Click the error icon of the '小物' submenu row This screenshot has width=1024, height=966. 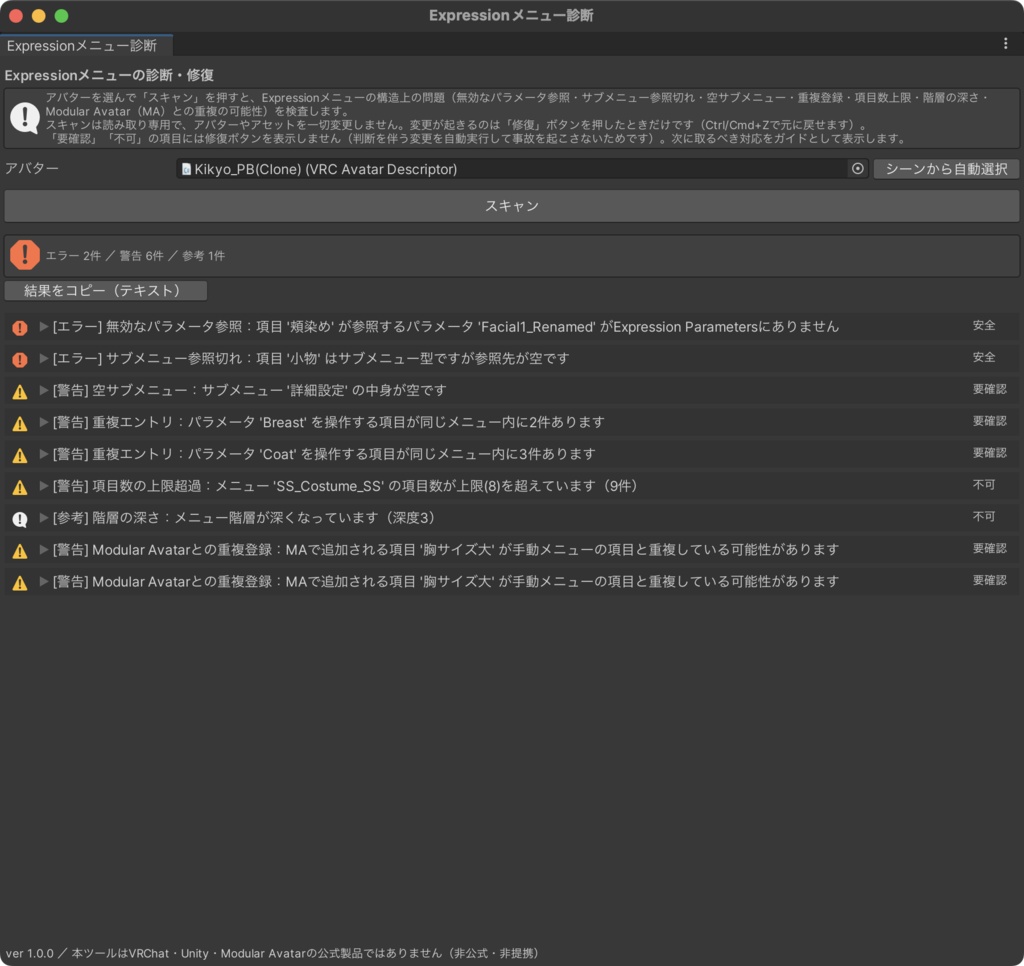click(20, 359)
